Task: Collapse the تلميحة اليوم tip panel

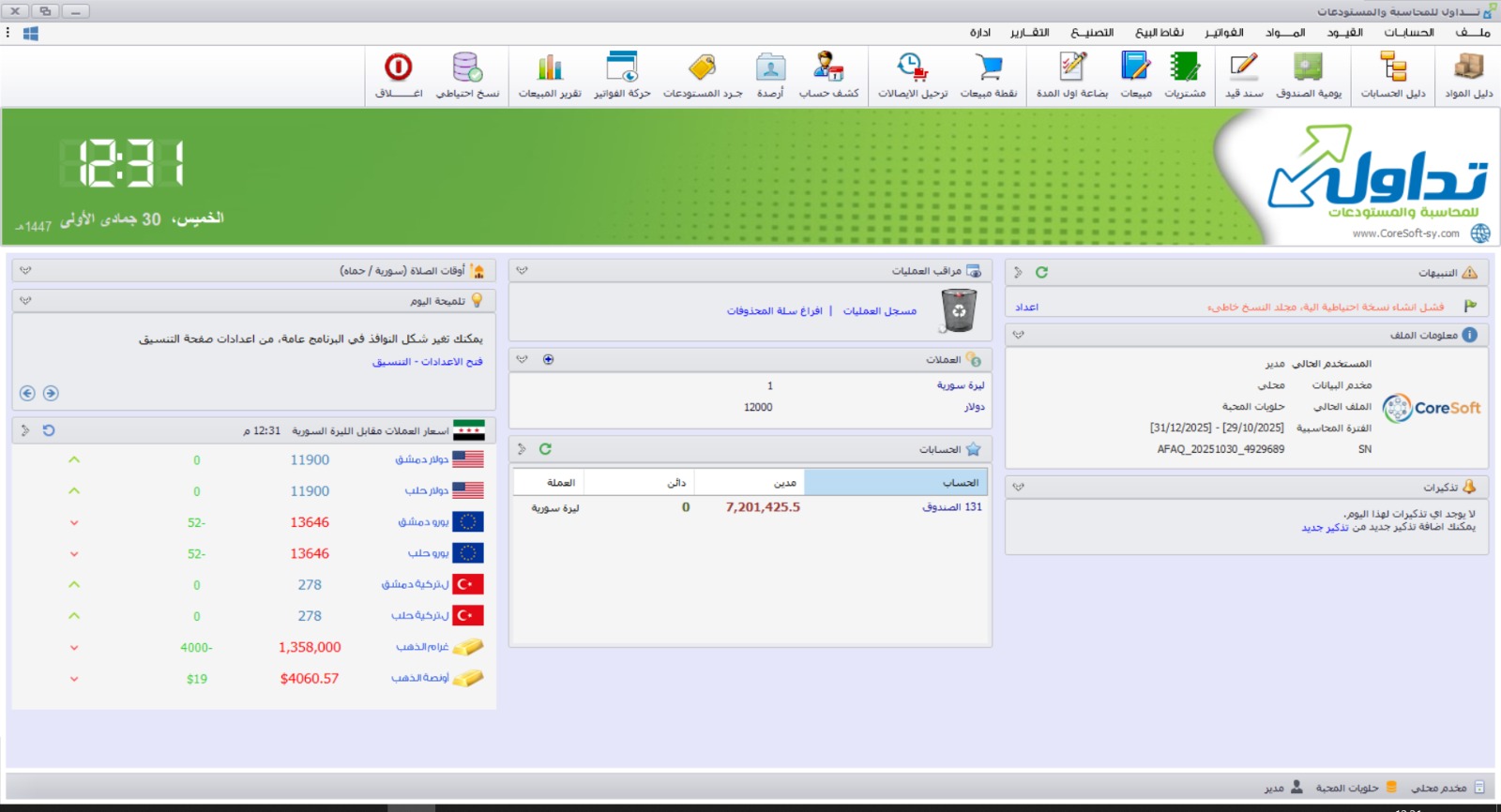Action: tap(25, 301)
